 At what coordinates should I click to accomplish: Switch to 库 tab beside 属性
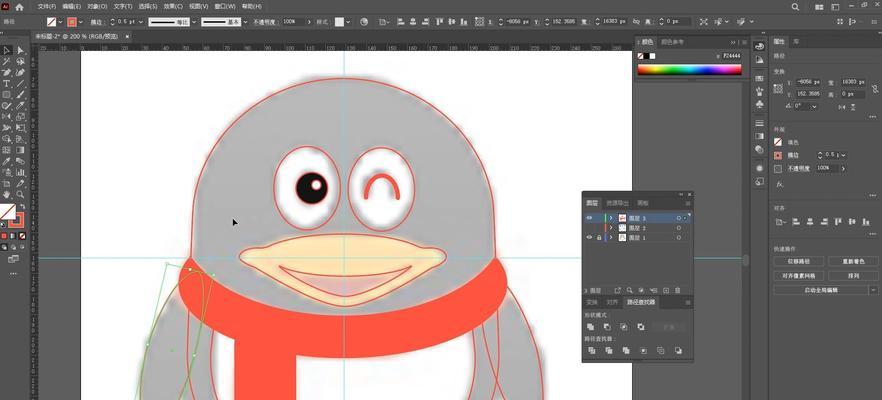796,42
